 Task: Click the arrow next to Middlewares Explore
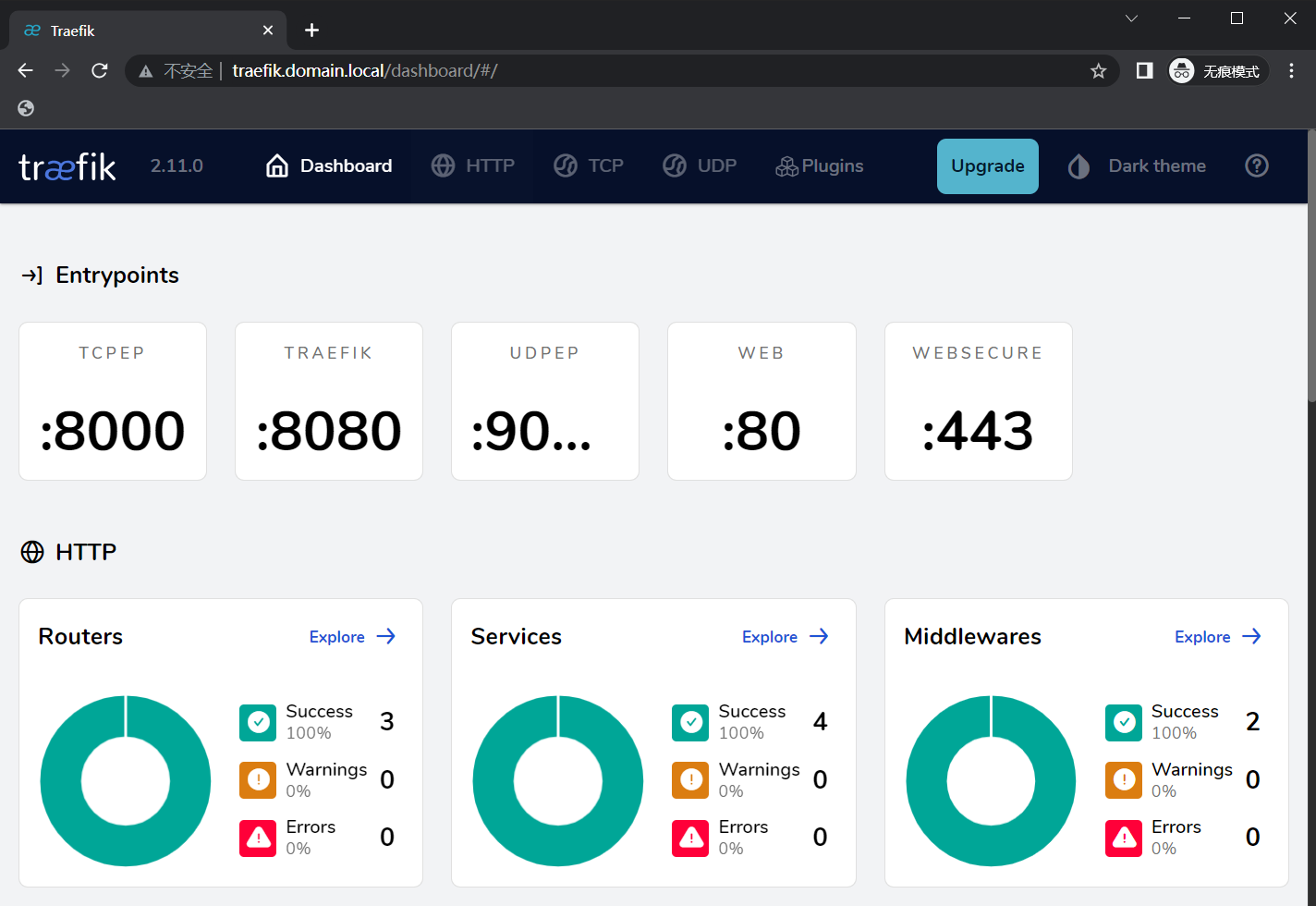1251,636
